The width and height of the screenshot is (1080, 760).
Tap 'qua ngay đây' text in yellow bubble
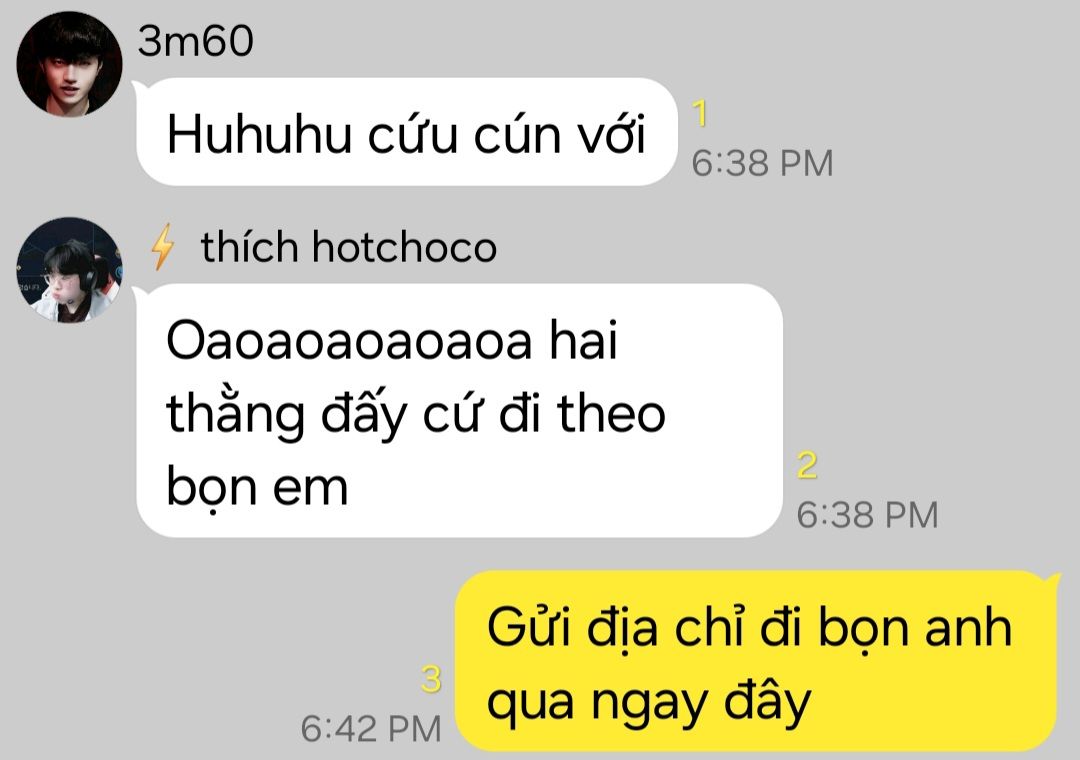click(x=649, y=703)
